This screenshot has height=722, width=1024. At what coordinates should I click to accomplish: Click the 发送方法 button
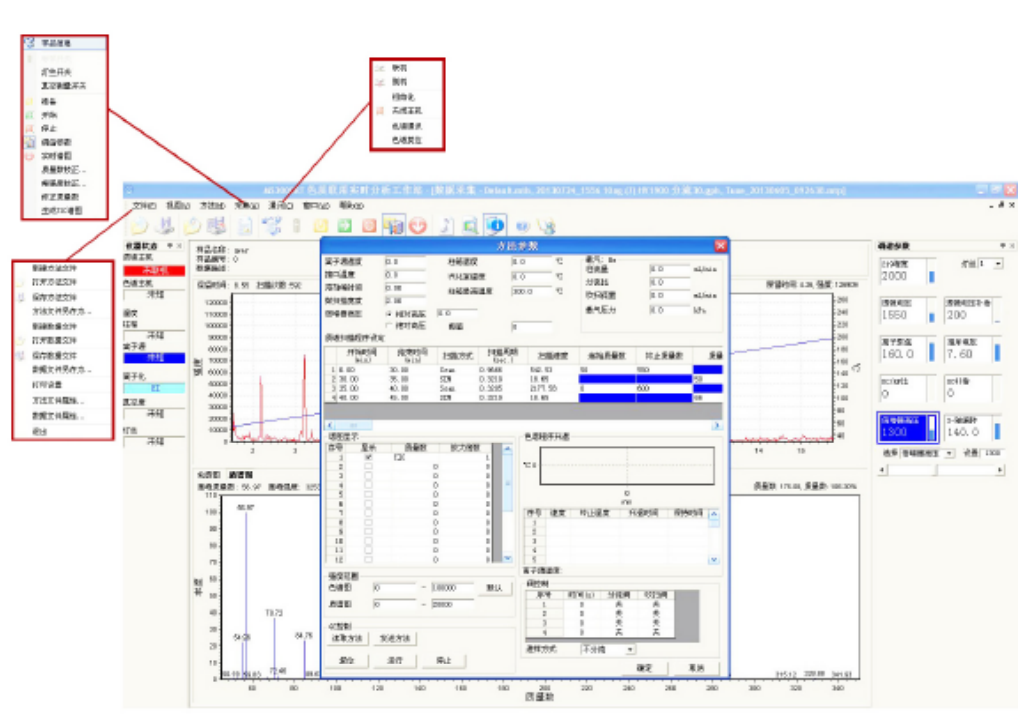coord(397,638)
